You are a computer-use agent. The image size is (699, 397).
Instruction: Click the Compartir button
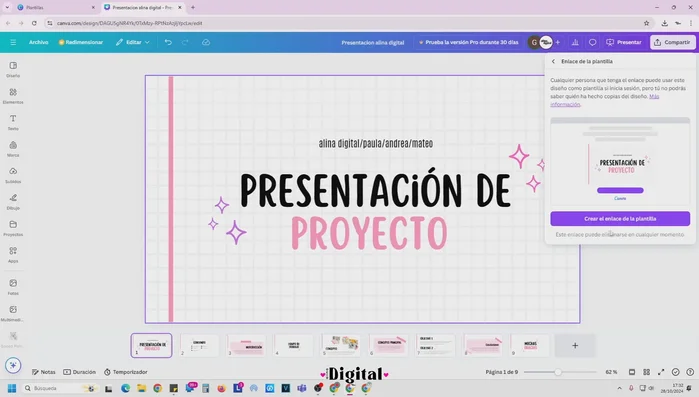tap(672, 42)
